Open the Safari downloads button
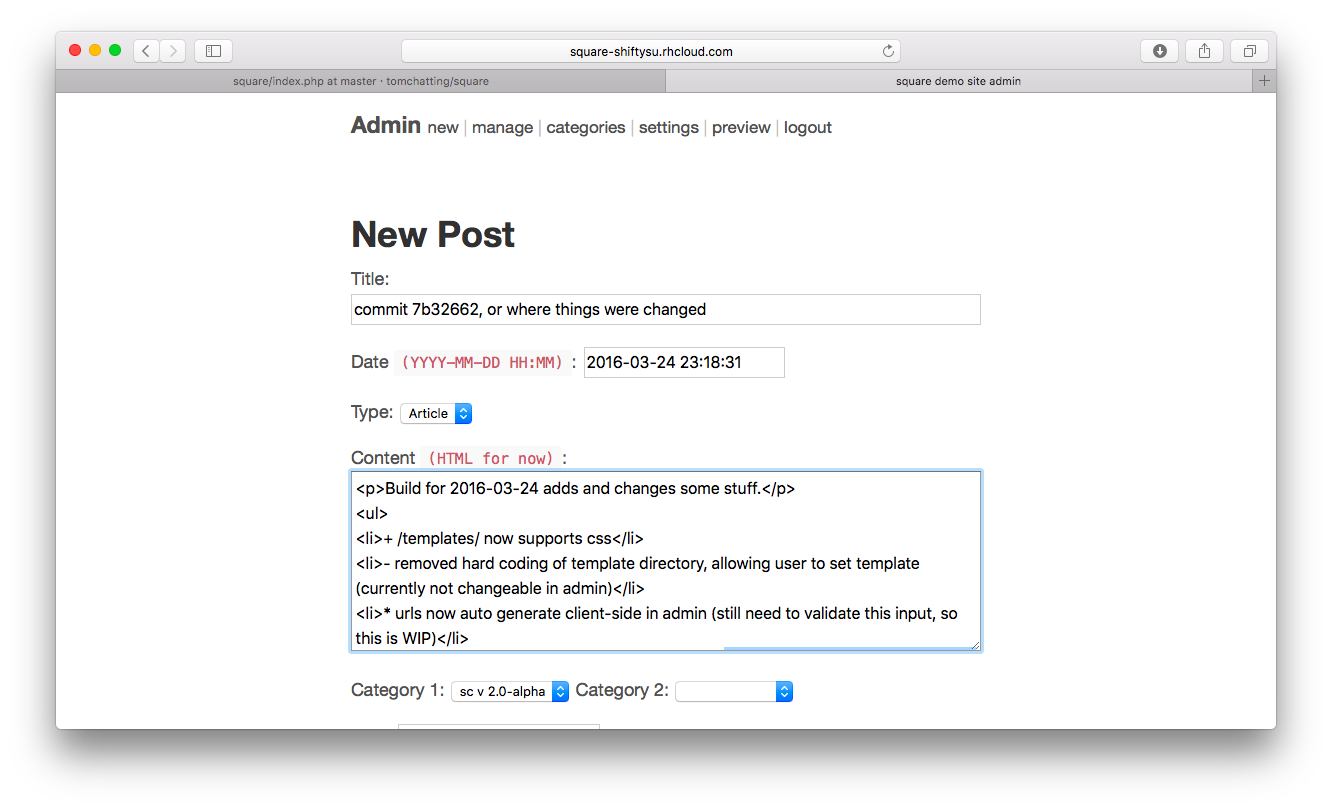The image size is (1332, 809). (x=1159, y=51)
